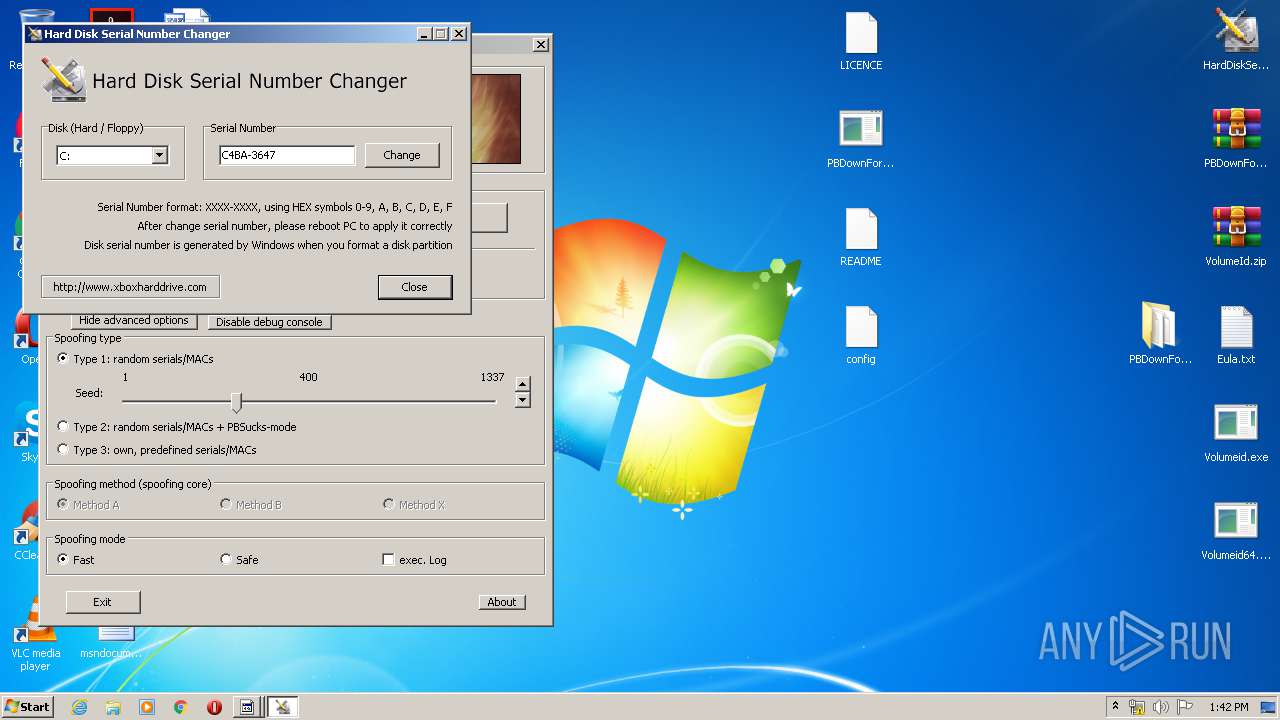Select the Safe spoofing mode
The image size is (1280, 720).
239,560
